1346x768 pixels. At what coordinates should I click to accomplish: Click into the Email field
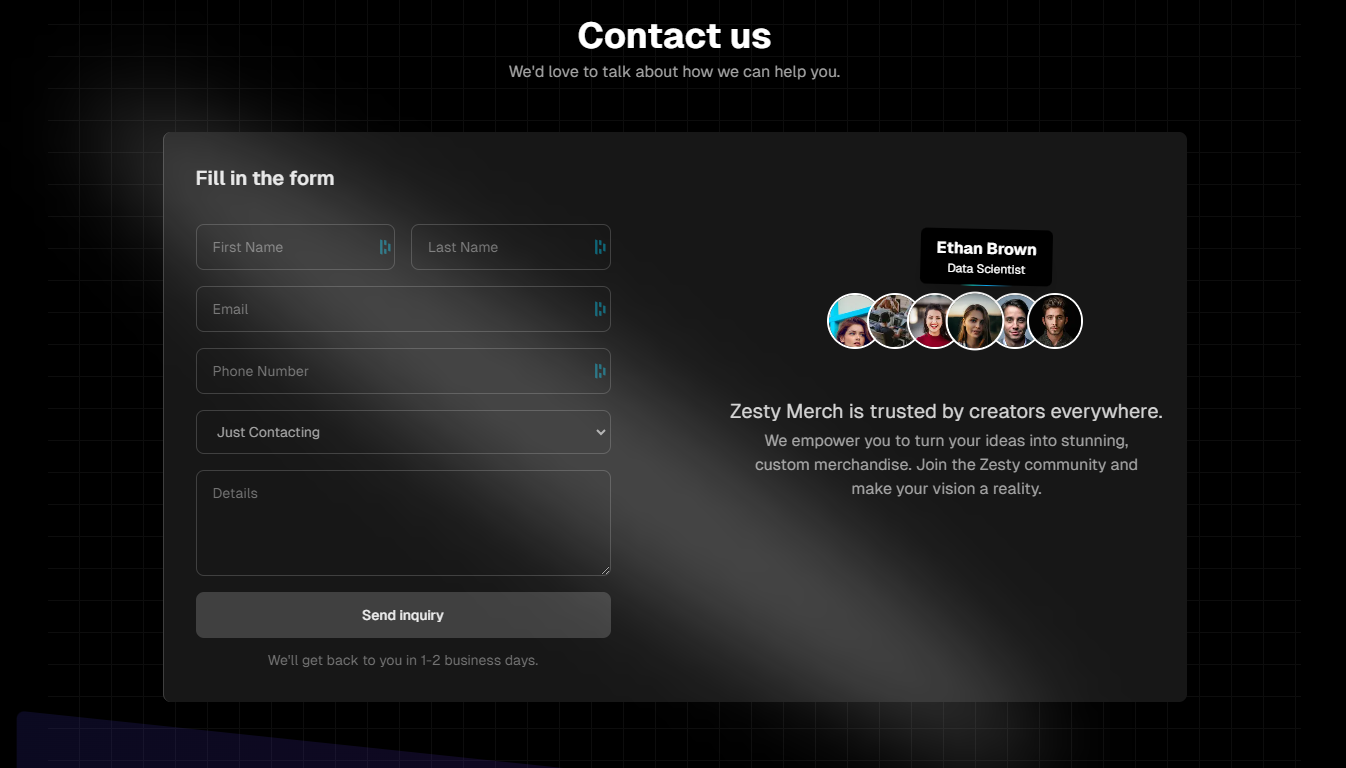click(403, 309)
